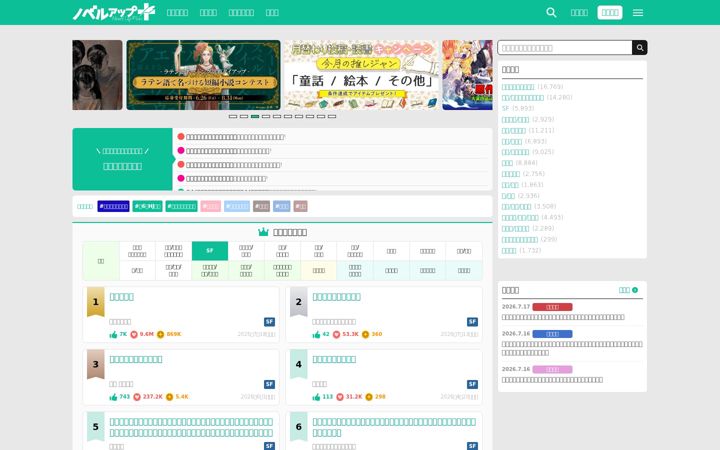The width and height of the screenshot is (720, 450).
Task: Click the SF badge on rank 4 novel
Action: [x=472, y=384]
